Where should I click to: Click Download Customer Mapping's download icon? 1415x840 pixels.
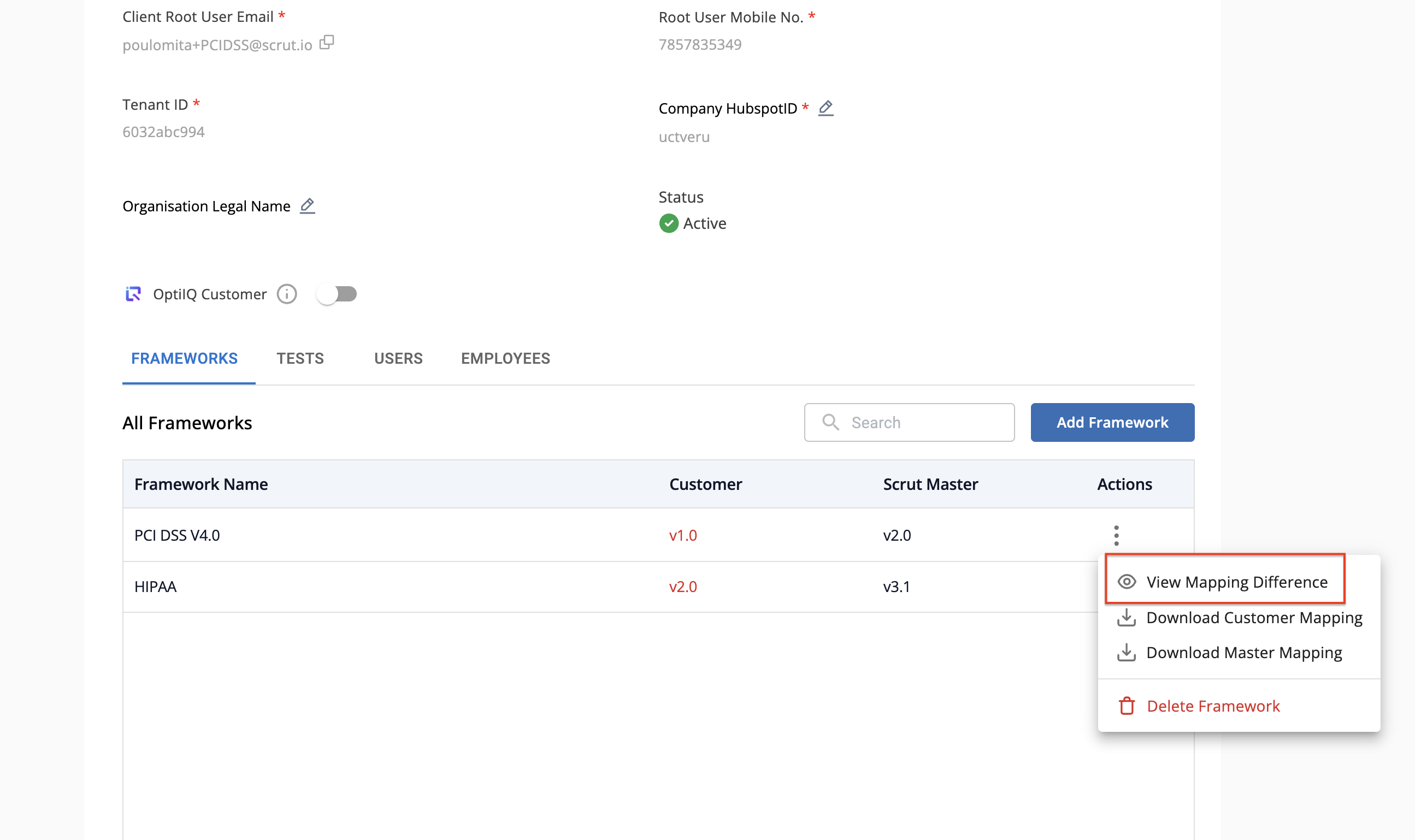(x=1125, y=618)
